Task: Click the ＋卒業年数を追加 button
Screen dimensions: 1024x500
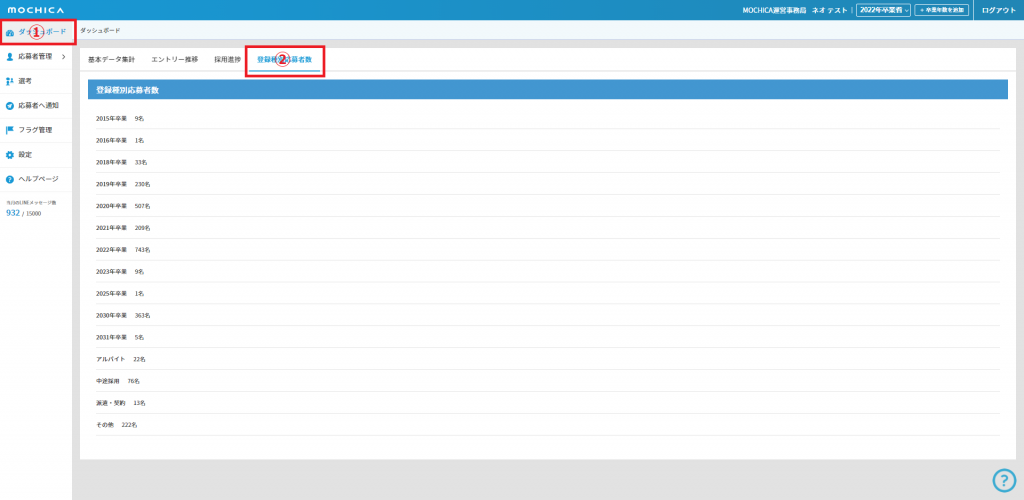Action: click(941, 10)
